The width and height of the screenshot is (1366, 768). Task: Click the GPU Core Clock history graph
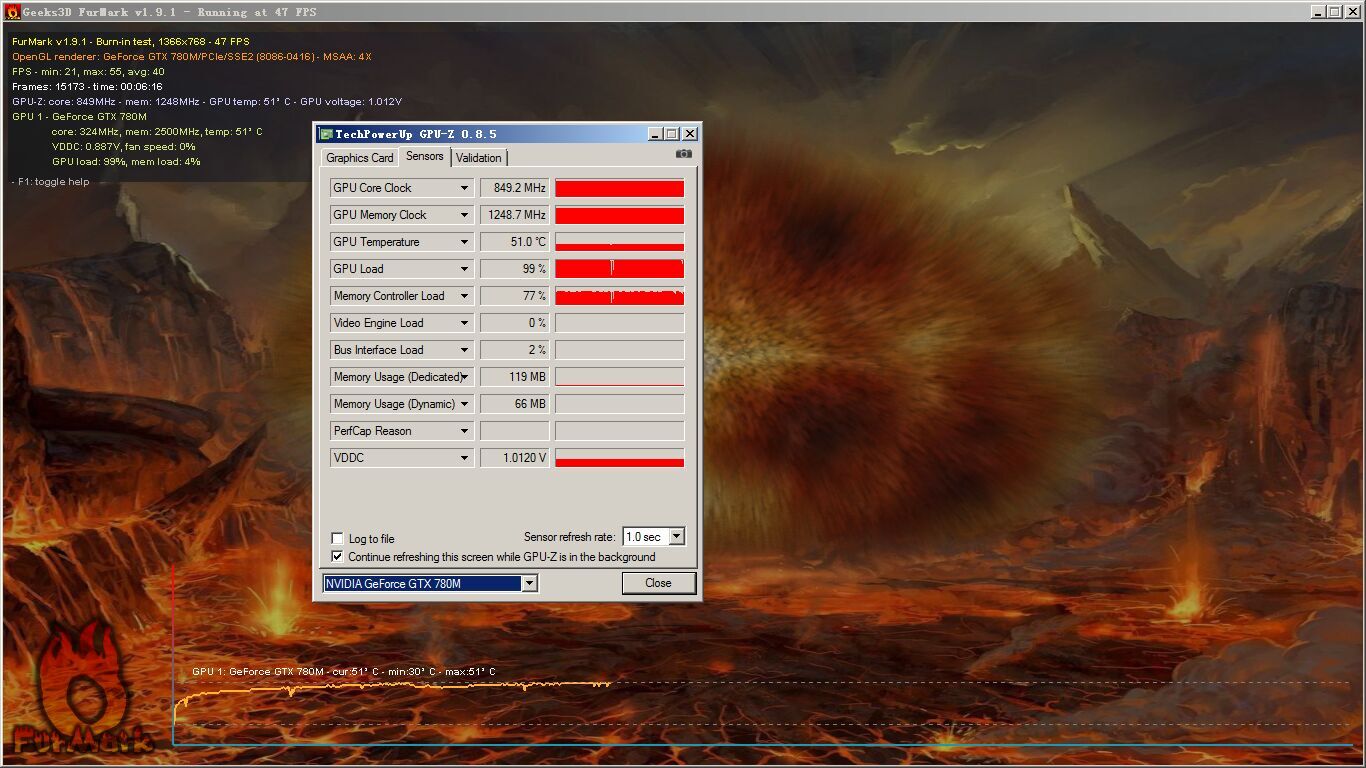(x=620, y=188)
